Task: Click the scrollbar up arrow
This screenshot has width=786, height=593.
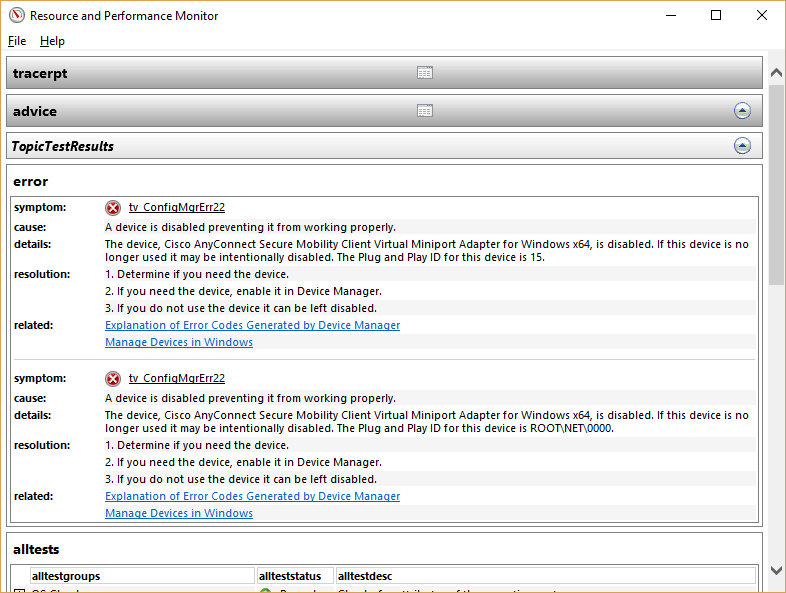Action: tap(776, 74)
